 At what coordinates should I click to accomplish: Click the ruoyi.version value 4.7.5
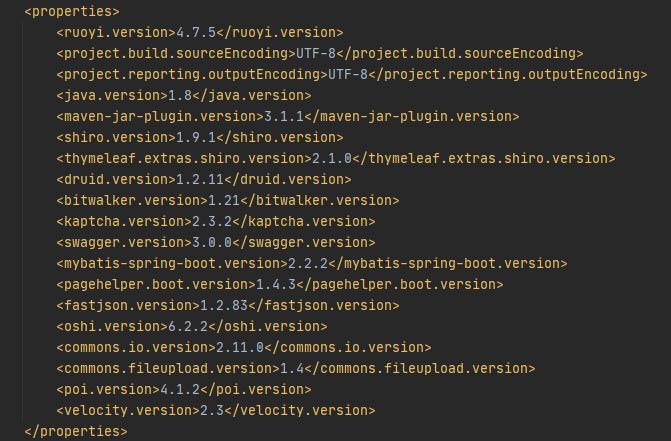click(196, 33)
